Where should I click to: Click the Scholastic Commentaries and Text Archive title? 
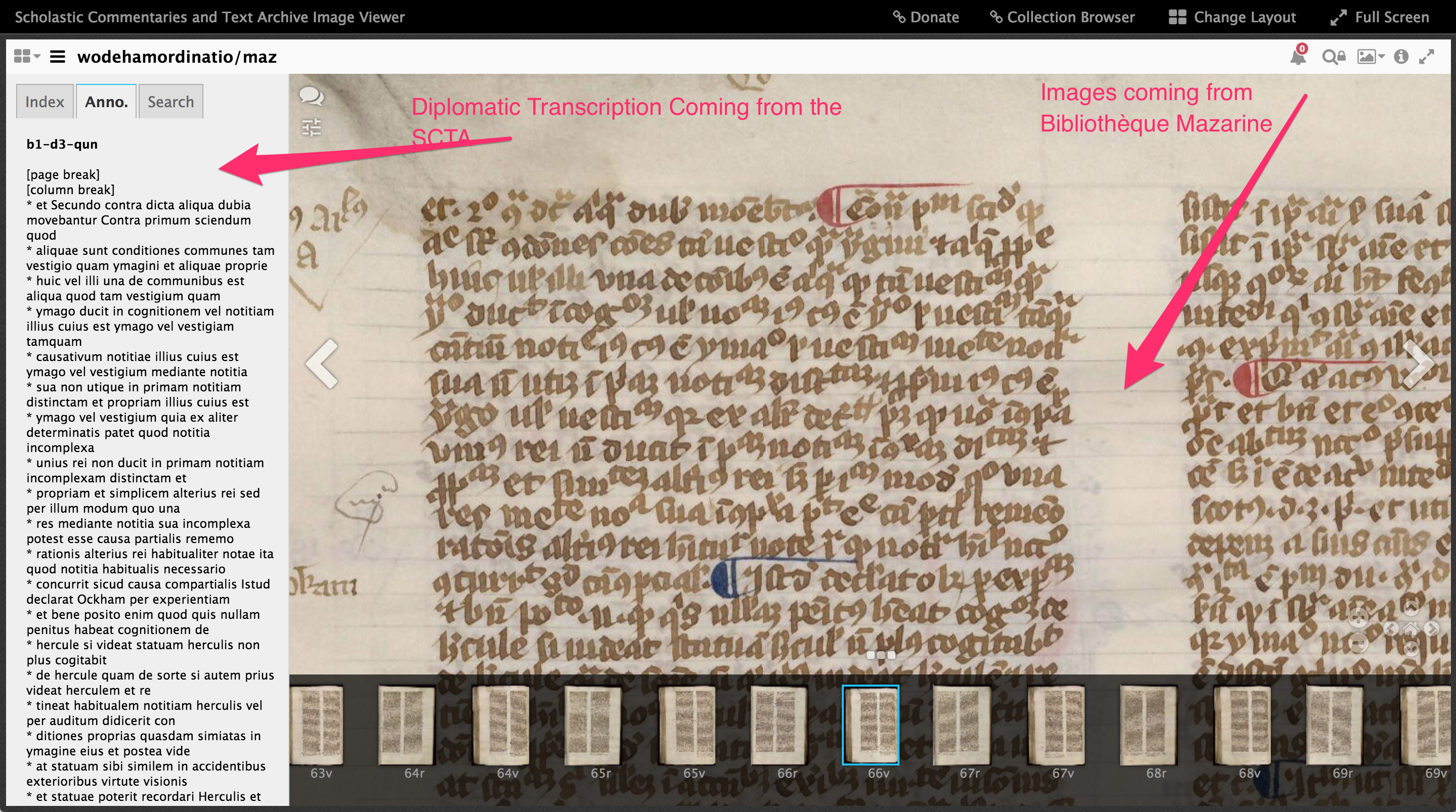[x=209, y=17]
